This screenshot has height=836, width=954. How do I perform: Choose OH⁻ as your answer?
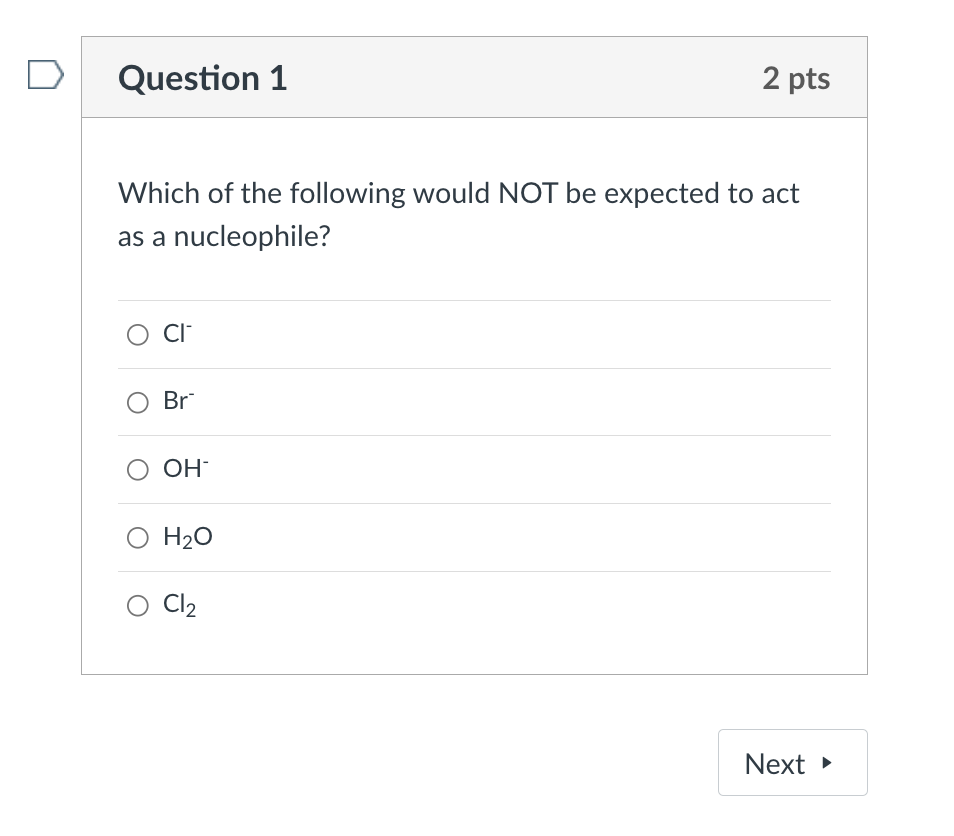[x=138, y=470]
